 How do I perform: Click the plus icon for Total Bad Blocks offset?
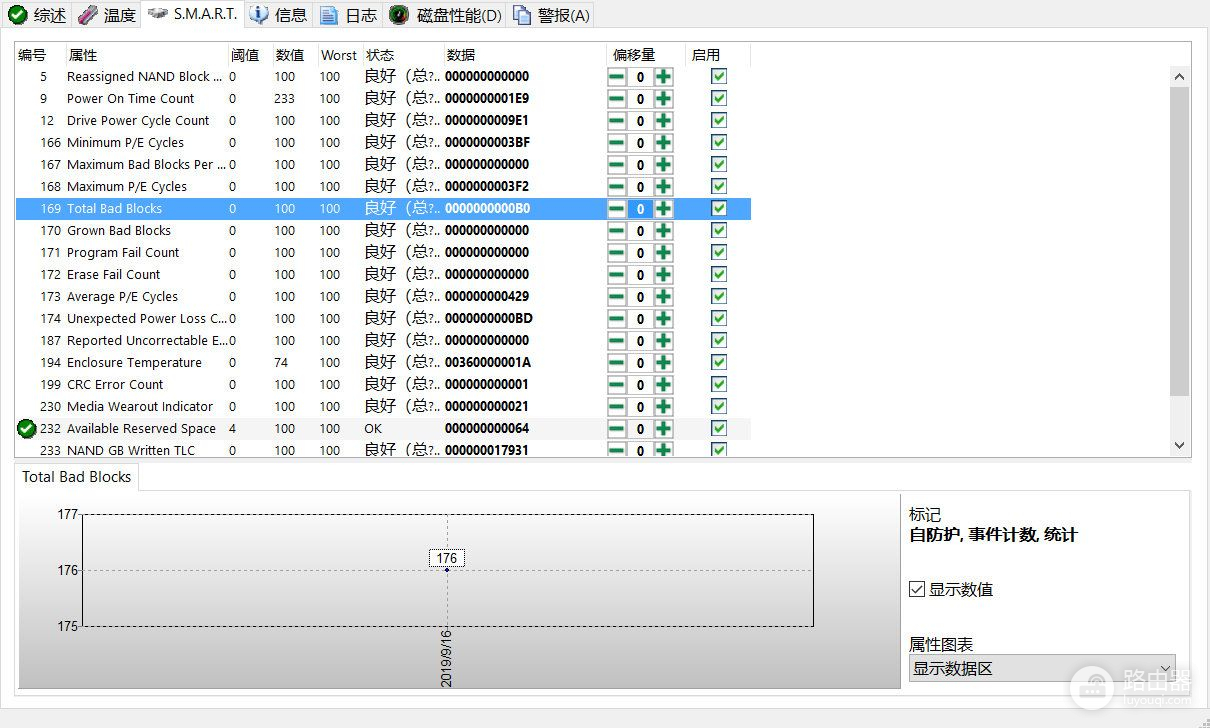coord(663,209)
